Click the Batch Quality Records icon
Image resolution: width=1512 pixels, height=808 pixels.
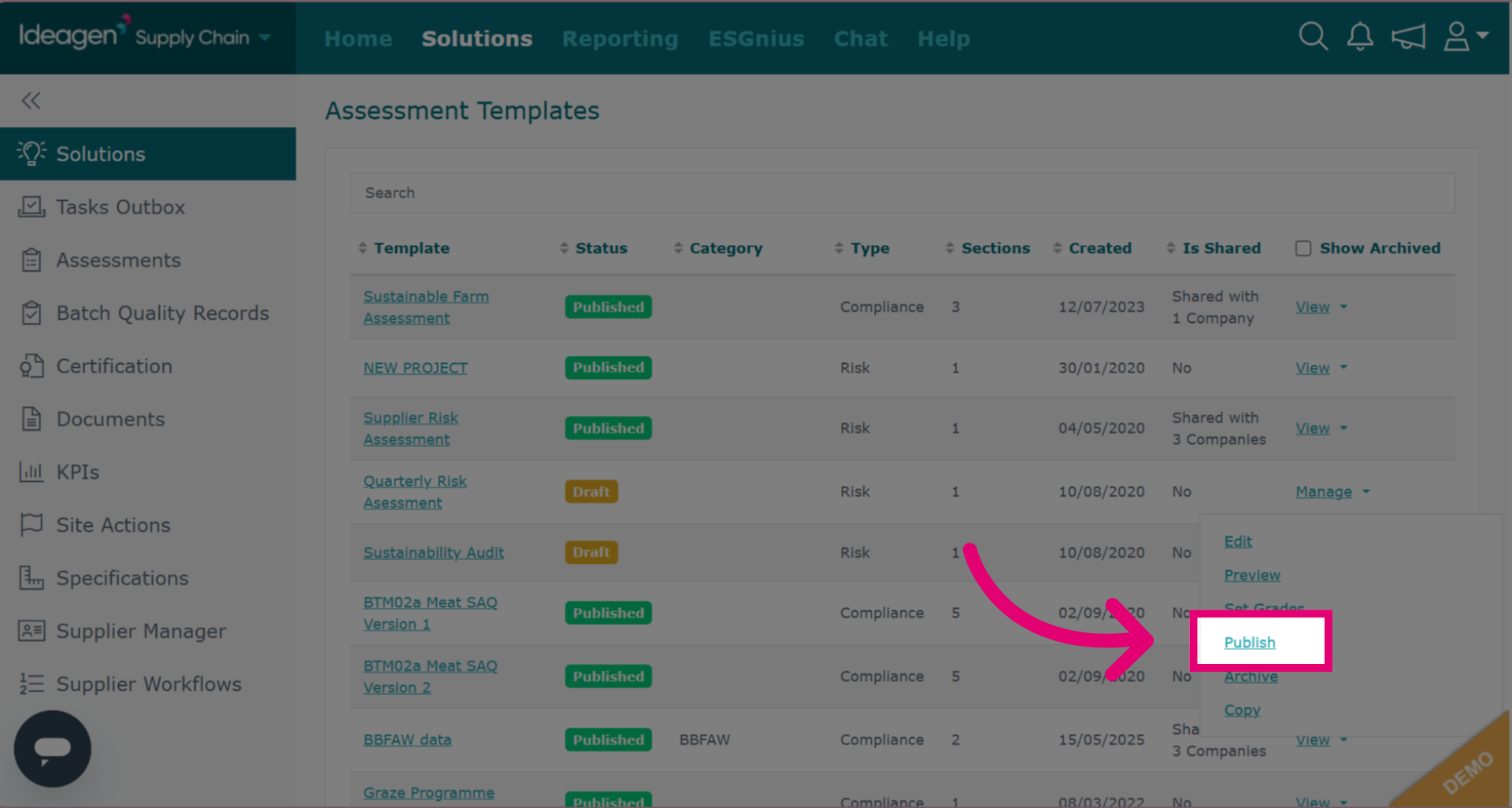(31, 313)
